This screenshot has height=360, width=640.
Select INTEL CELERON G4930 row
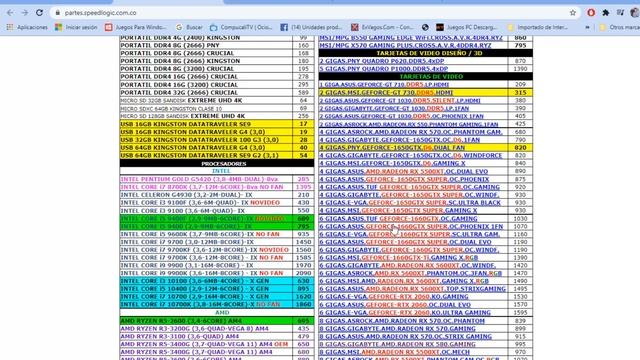[217, 195]
